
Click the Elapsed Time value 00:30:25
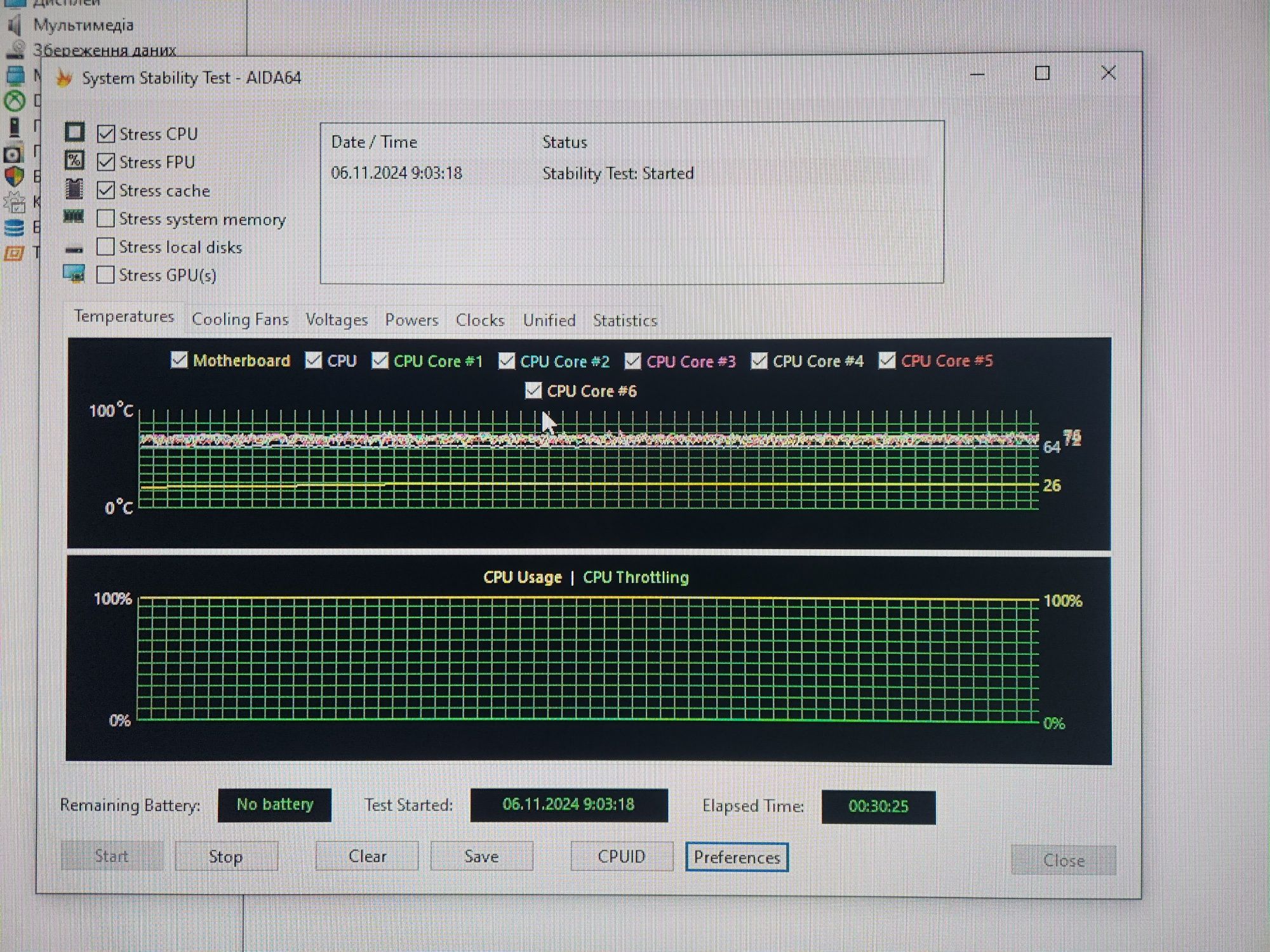(x=878, y=807)
